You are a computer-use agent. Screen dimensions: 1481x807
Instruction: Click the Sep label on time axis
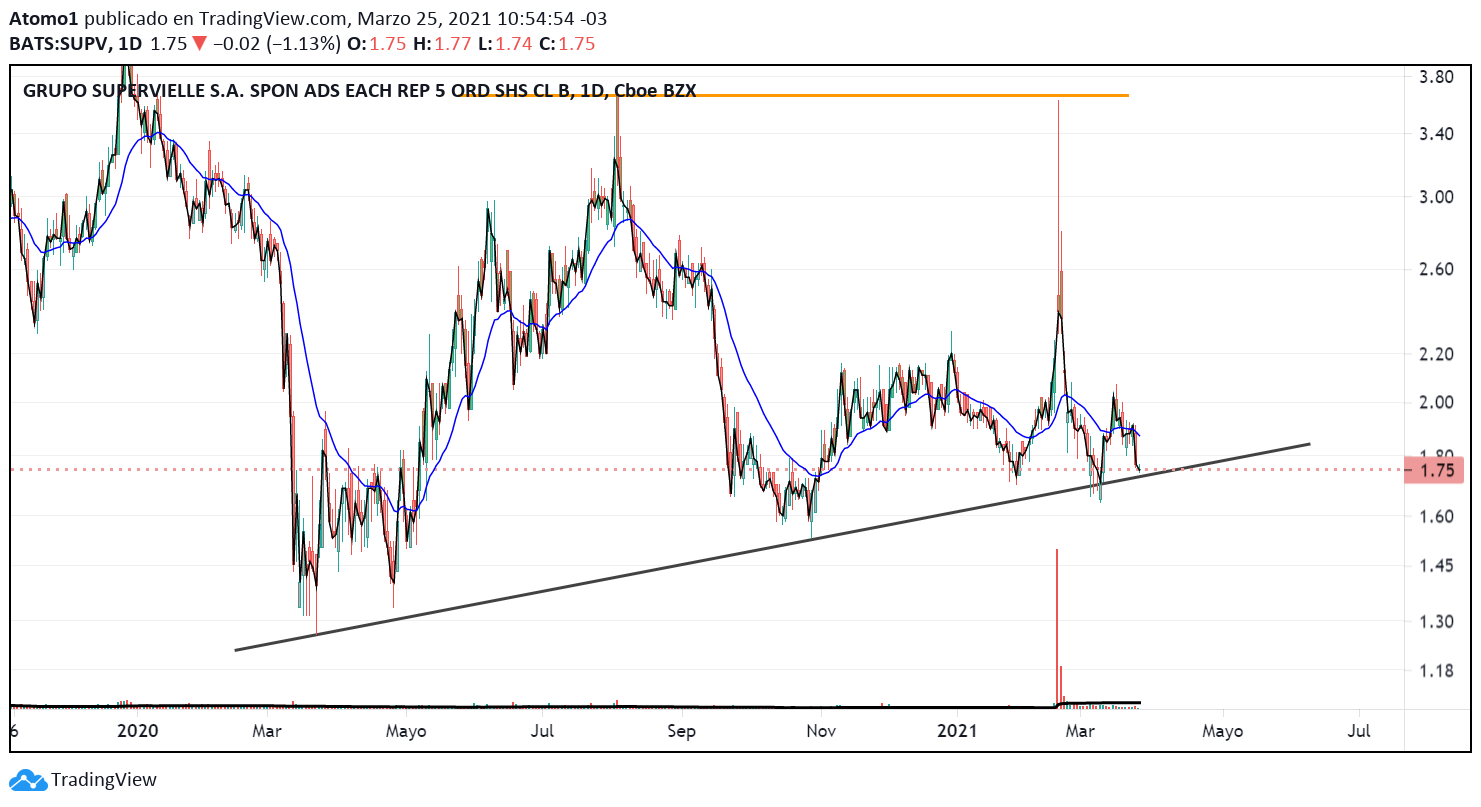pos(681,731)
